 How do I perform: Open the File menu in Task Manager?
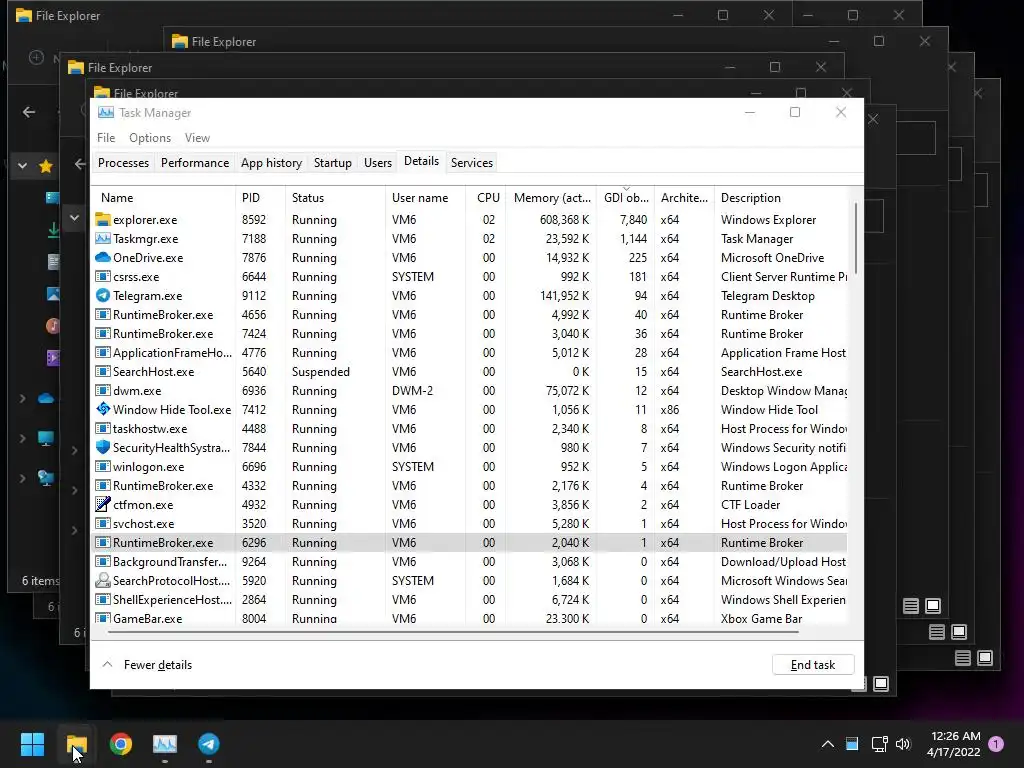(x=106, y=138)
